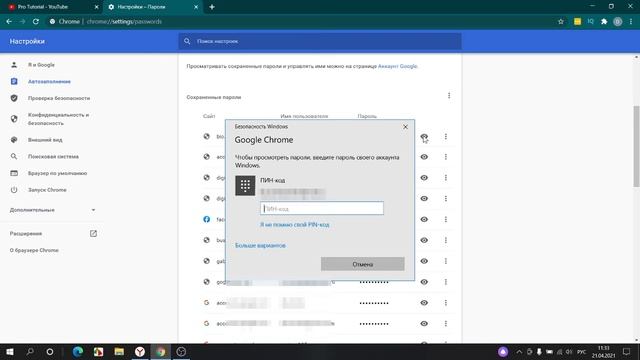Viewport: 640px width, 360px height.
Task: Open the more-actions menu for the globe-icon acc… row
Action: pyautogui.click(x=446, y=157)
